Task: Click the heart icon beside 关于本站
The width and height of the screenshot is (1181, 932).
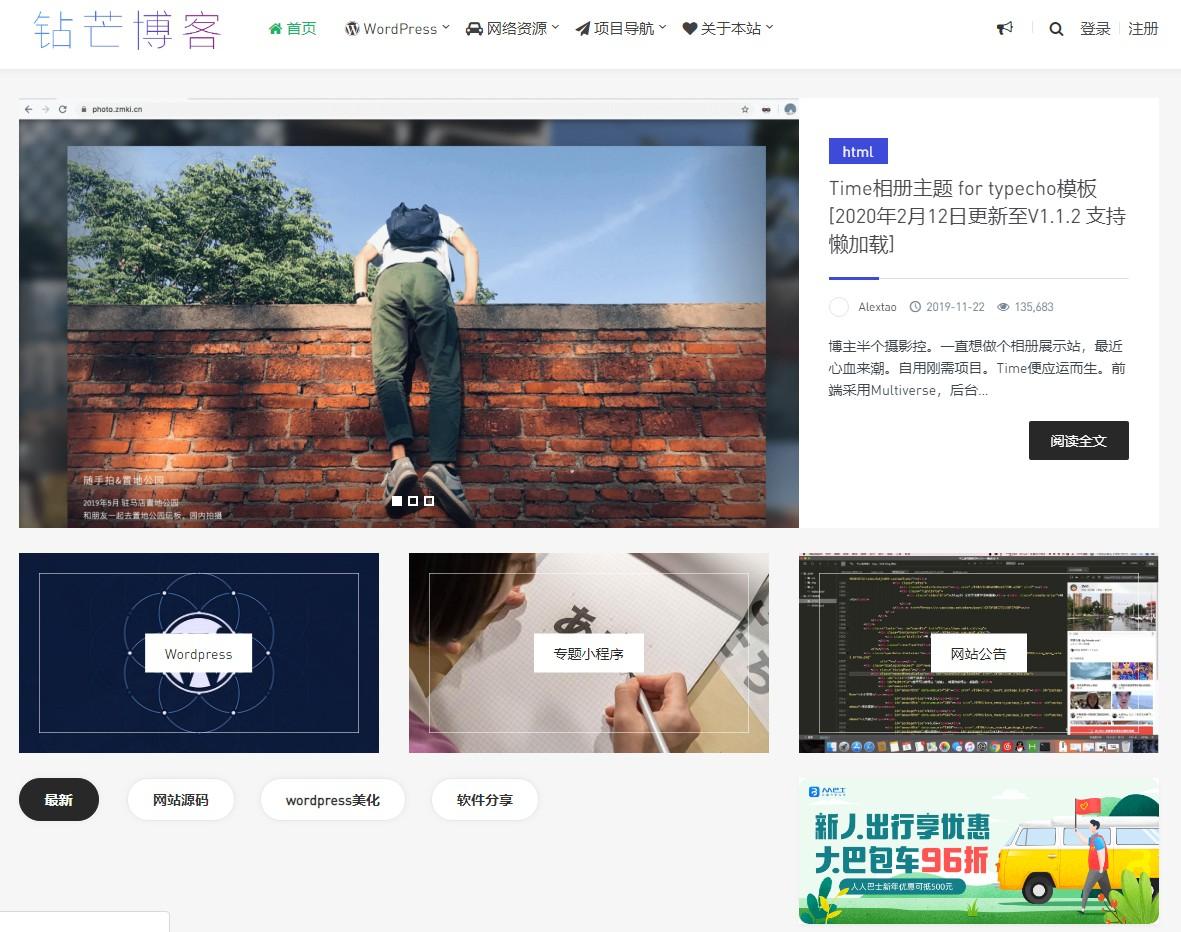Action: (x=690, y=29)
